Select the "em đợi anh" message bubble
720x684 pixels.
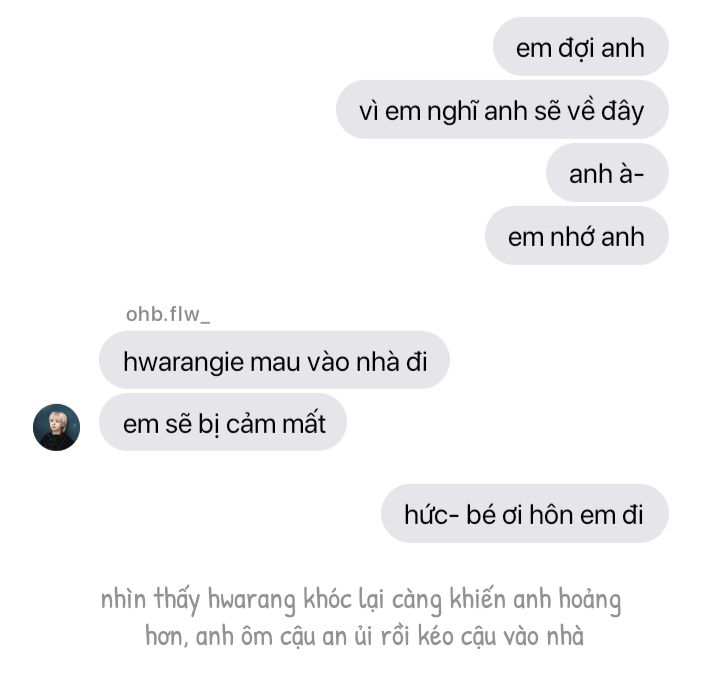click(580, 46)
